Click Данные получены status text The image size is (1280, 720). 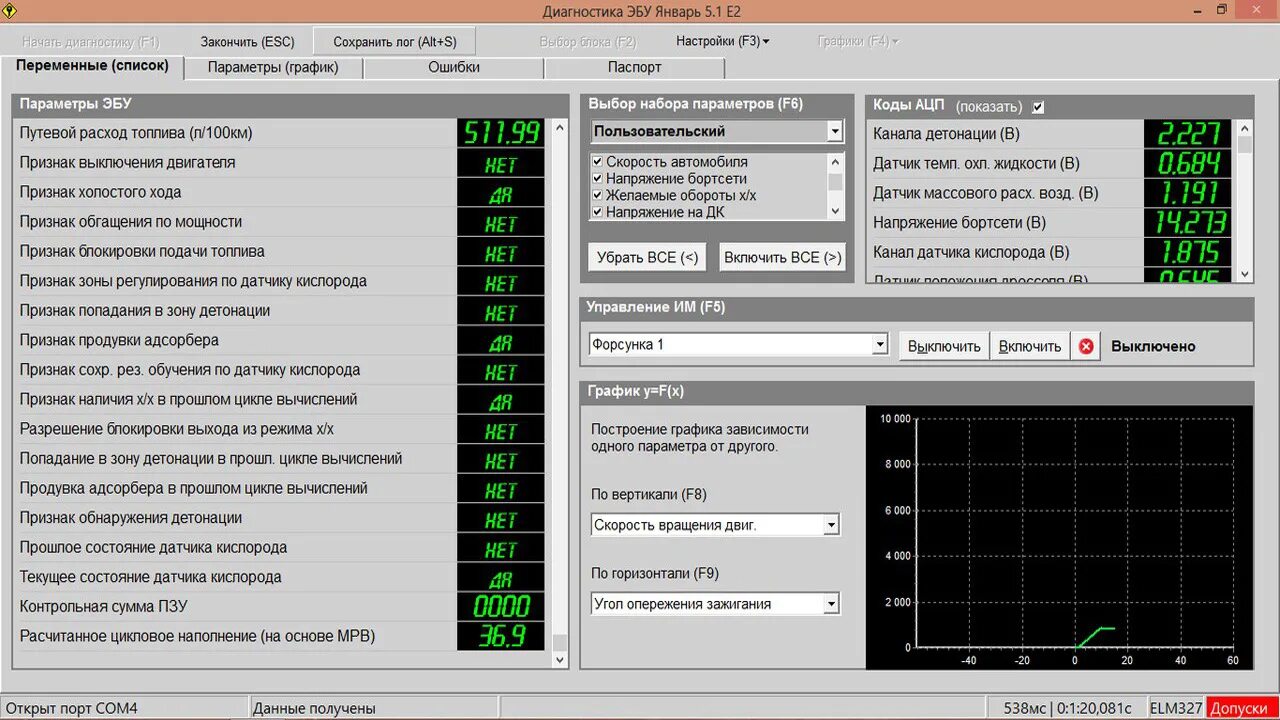tap(314, 708)
